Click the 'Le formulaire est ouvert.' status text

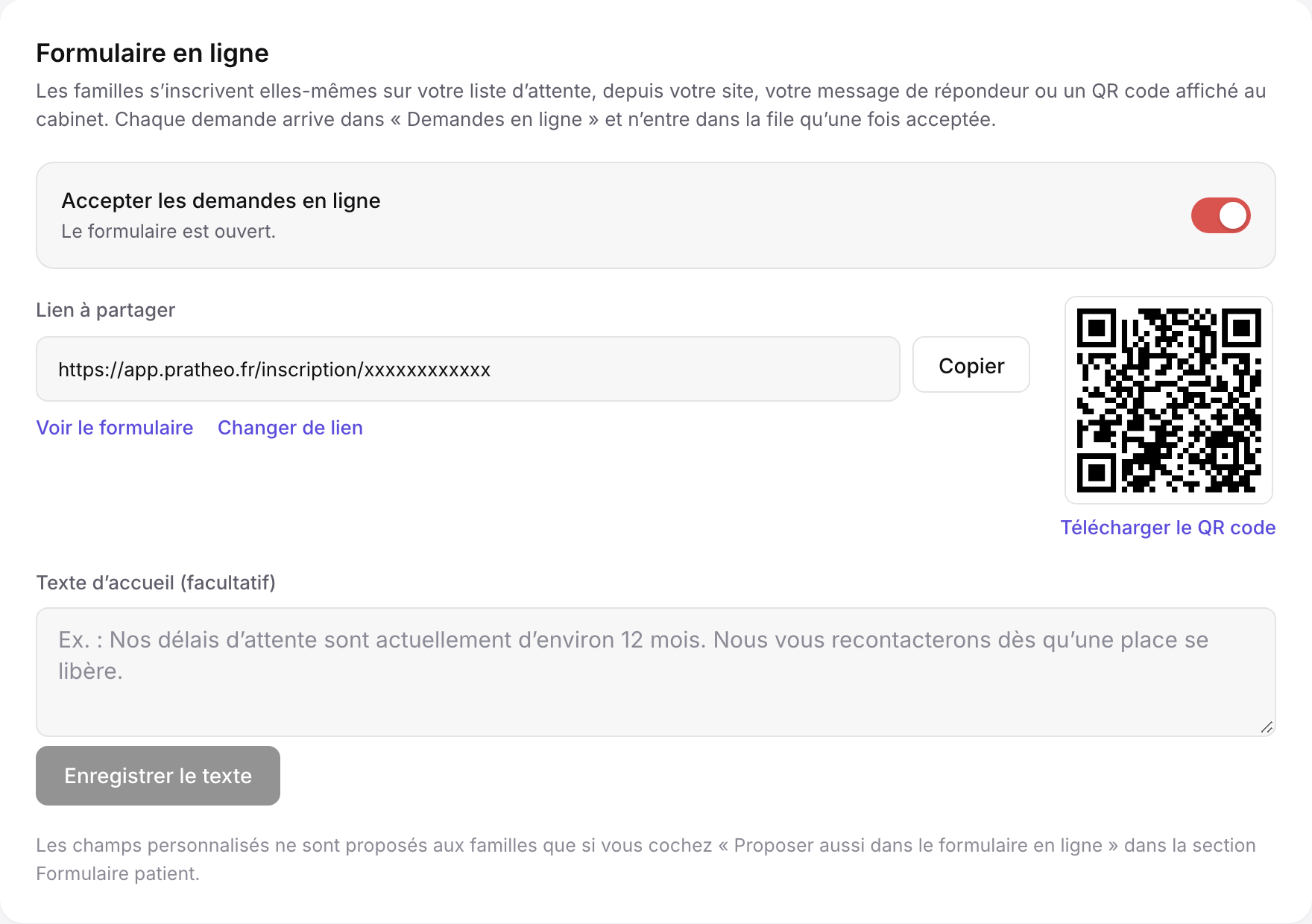168,232
